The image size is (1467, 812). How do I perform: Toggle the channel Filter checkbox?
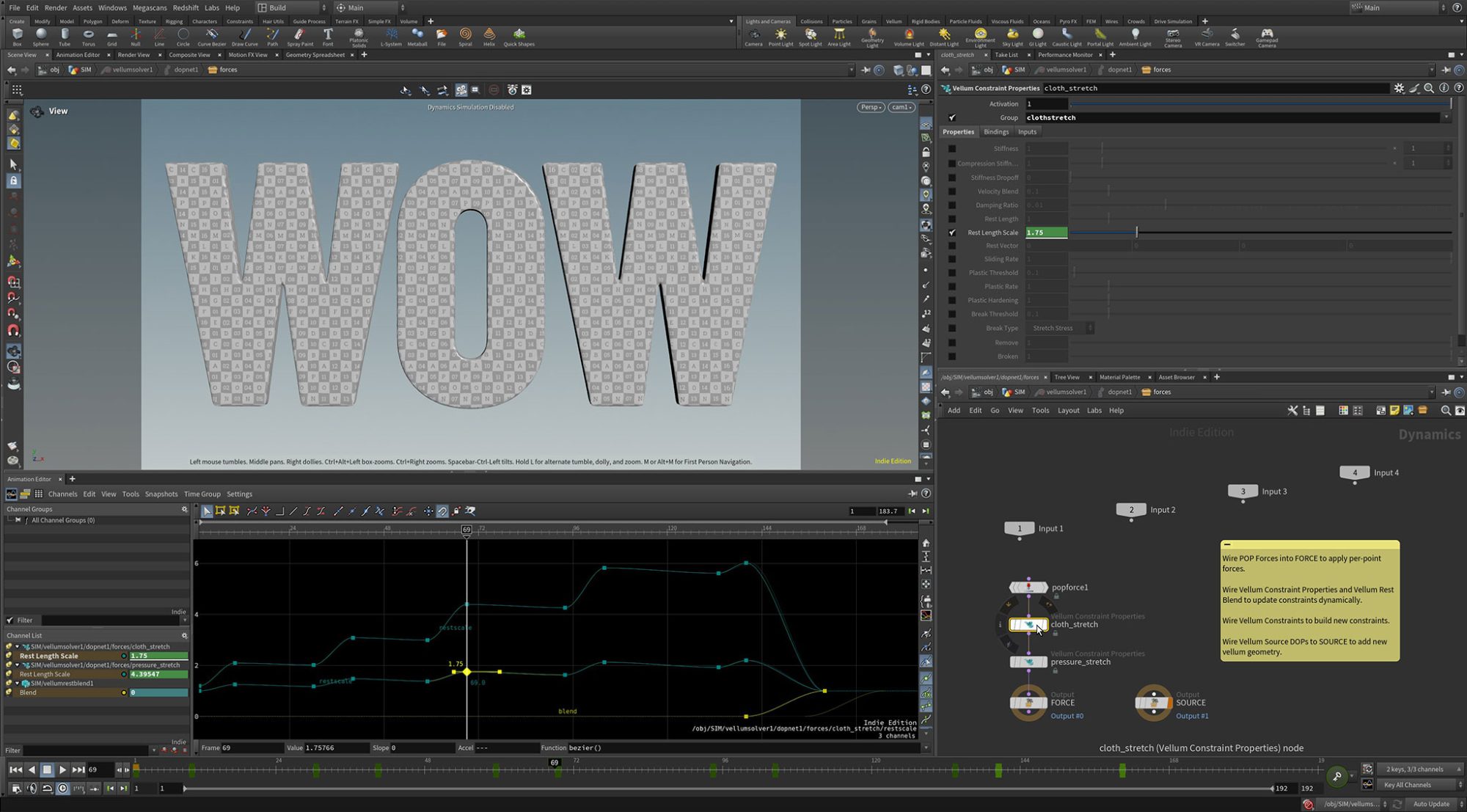pos(10,620)
